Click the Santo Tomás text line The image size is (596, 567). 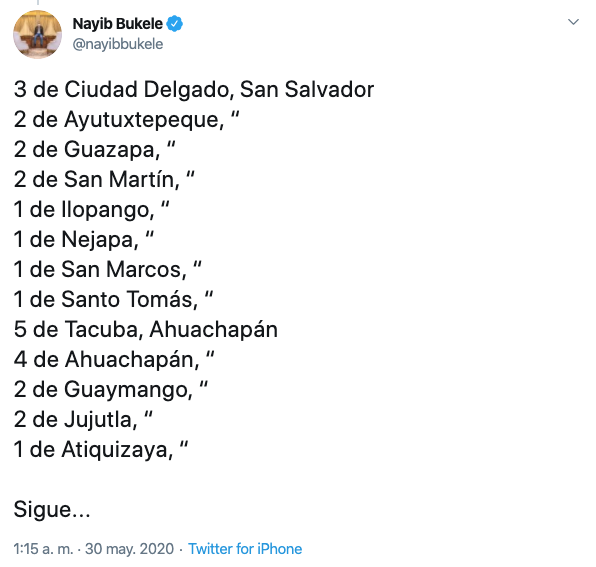click(x=113, y=299)
